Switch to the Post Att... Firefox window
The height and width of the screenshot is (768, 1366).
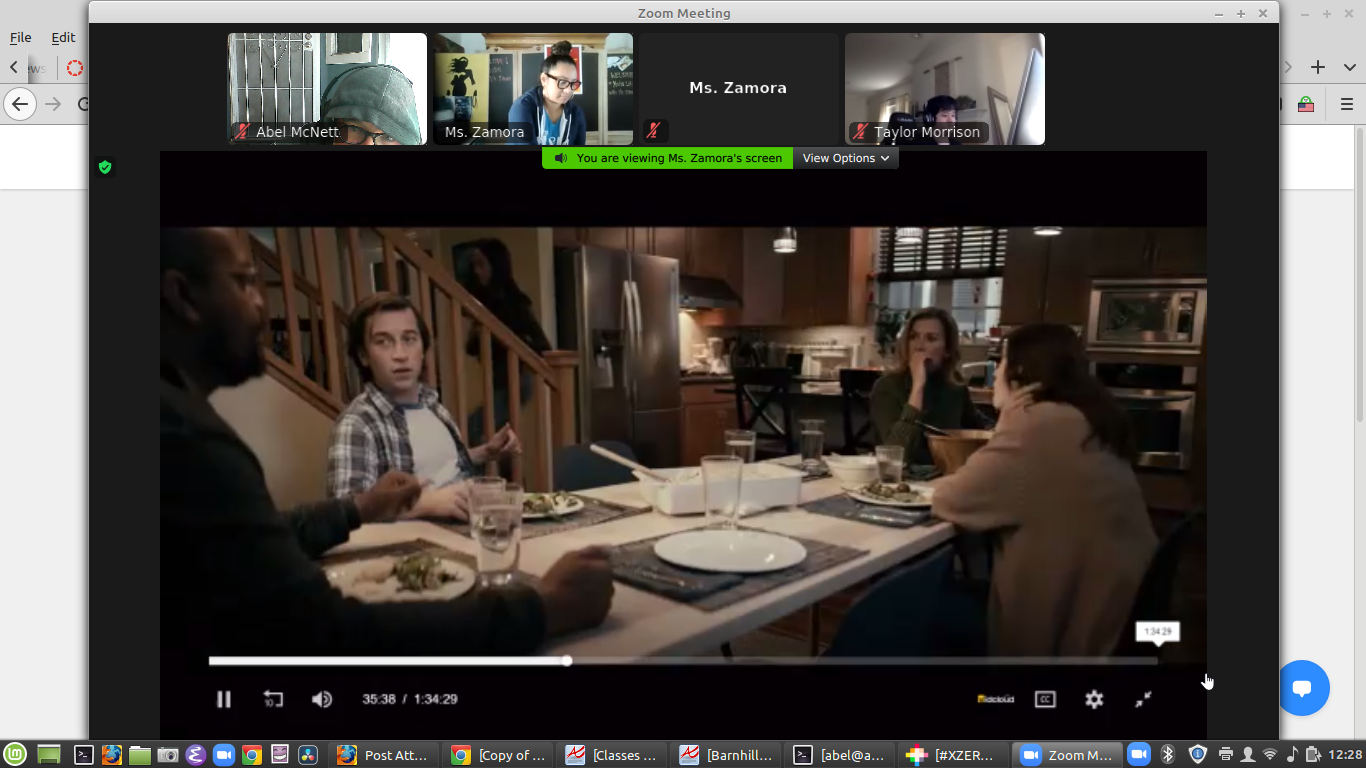click(x=385, y=755)
